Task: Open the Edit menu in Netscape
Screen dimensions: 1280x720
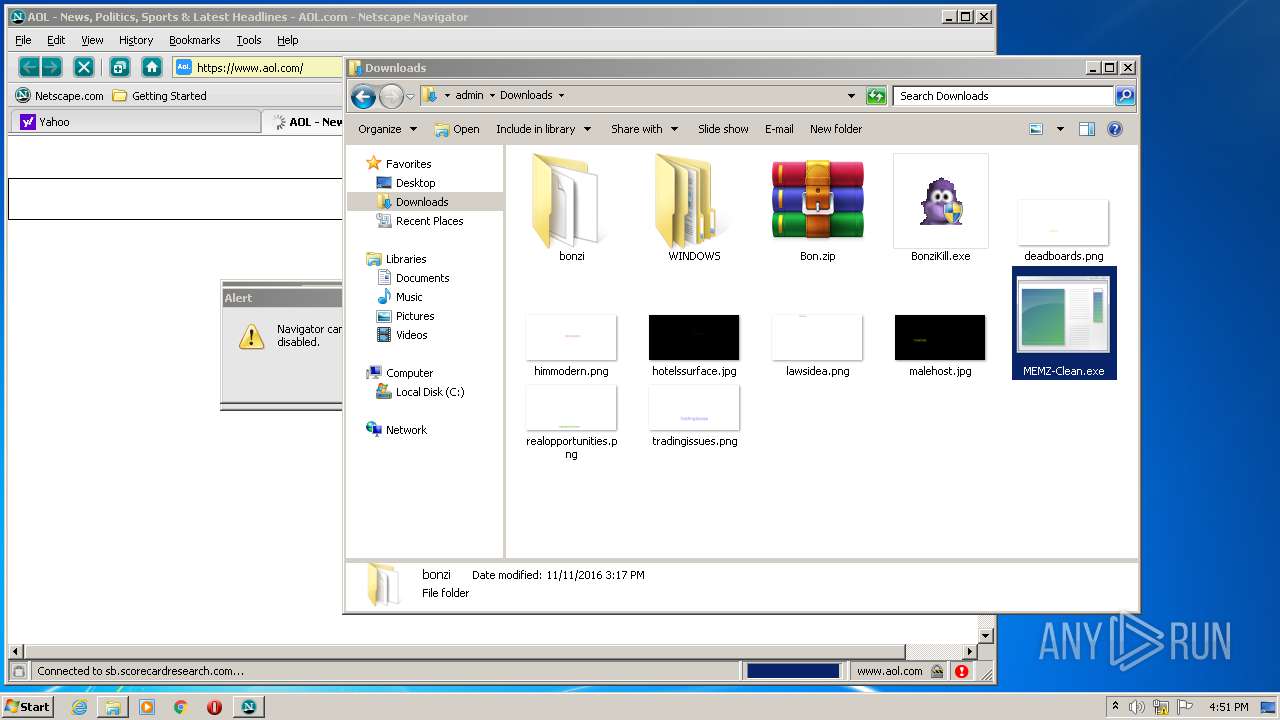Action: tap(56, 40)
